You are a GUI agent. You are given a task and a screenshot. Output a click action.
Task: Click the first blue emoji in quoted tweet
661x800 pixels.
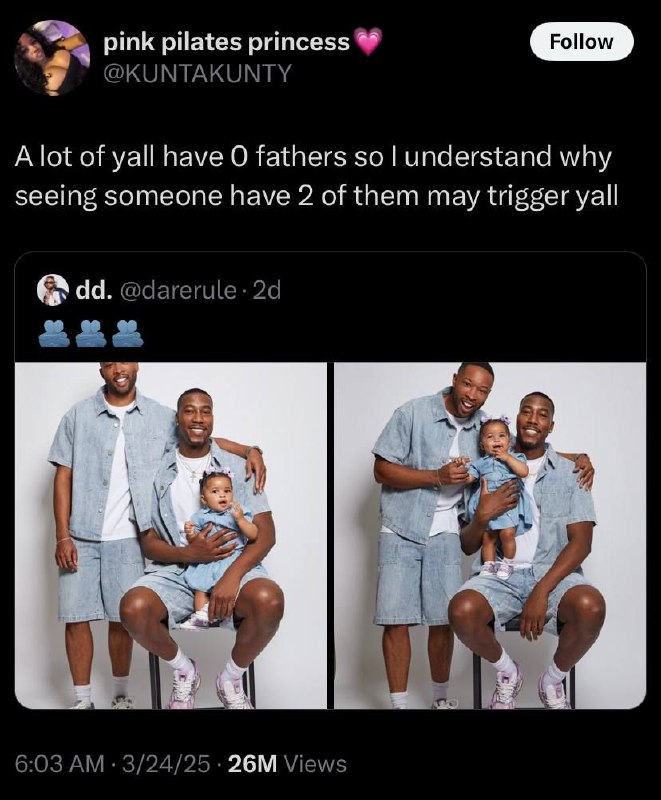(54, 334)
